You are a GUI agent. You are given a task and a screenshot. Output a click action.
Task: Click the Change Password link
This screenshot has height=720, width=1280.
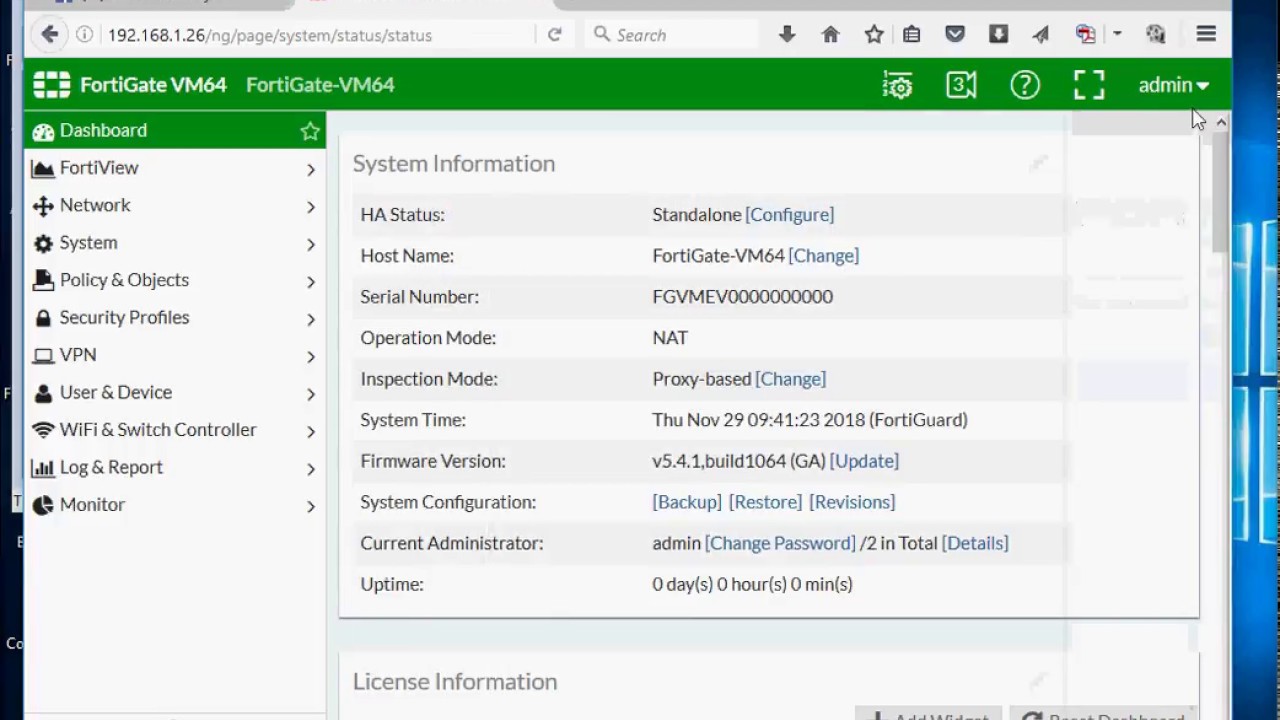[780, 543]
